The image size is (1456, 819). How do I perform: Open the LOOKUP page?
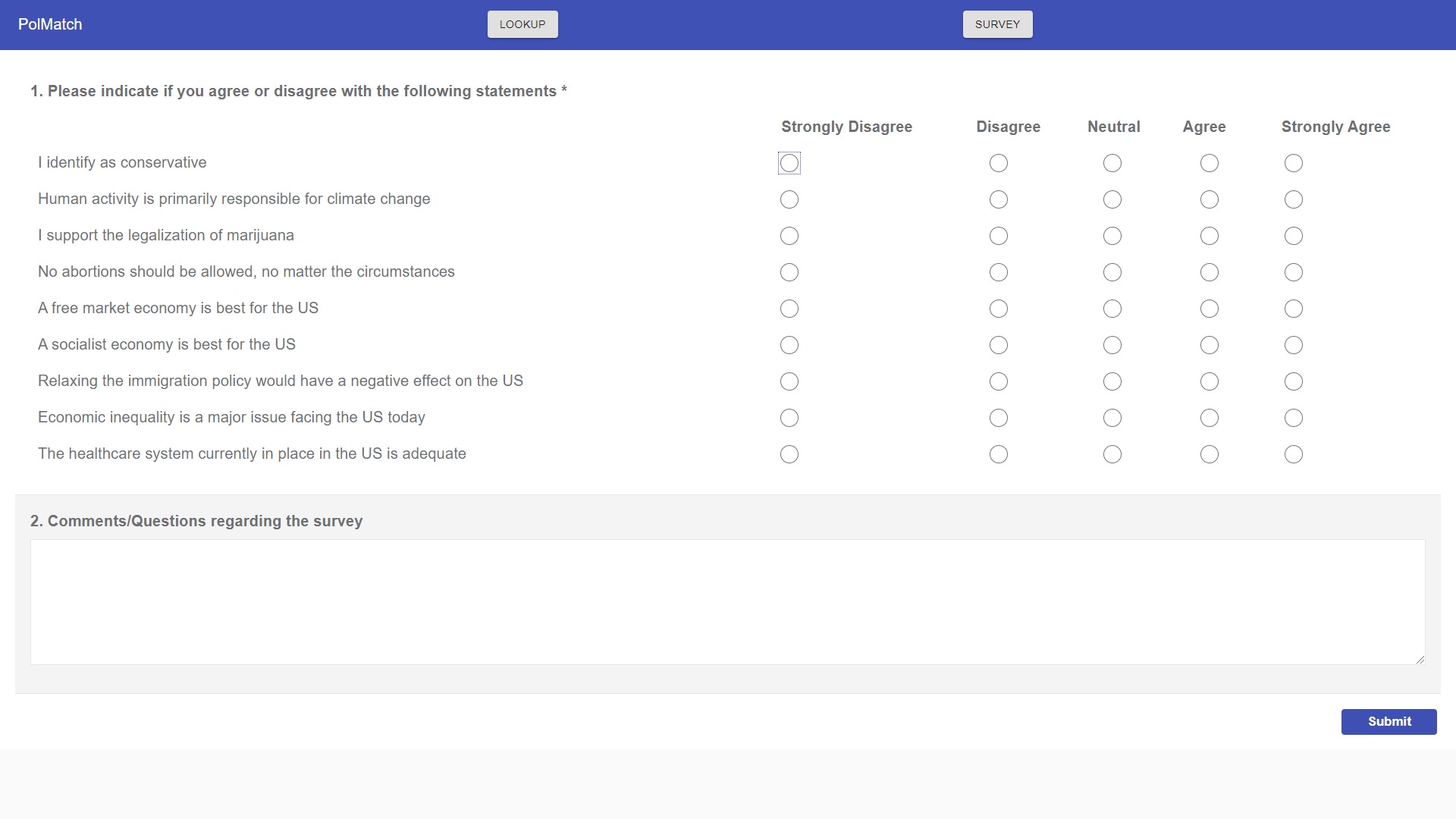point(522,24)
